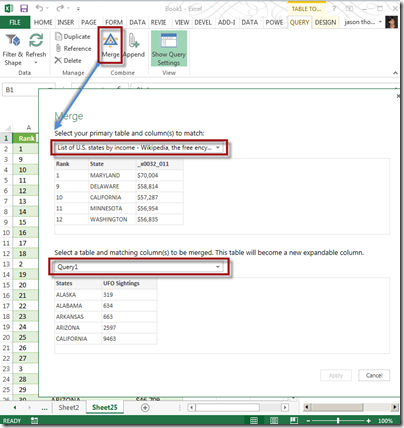Switch to the PAGE layout tab
This screenshot has width=404, height=428.
[x=89, y=22]
